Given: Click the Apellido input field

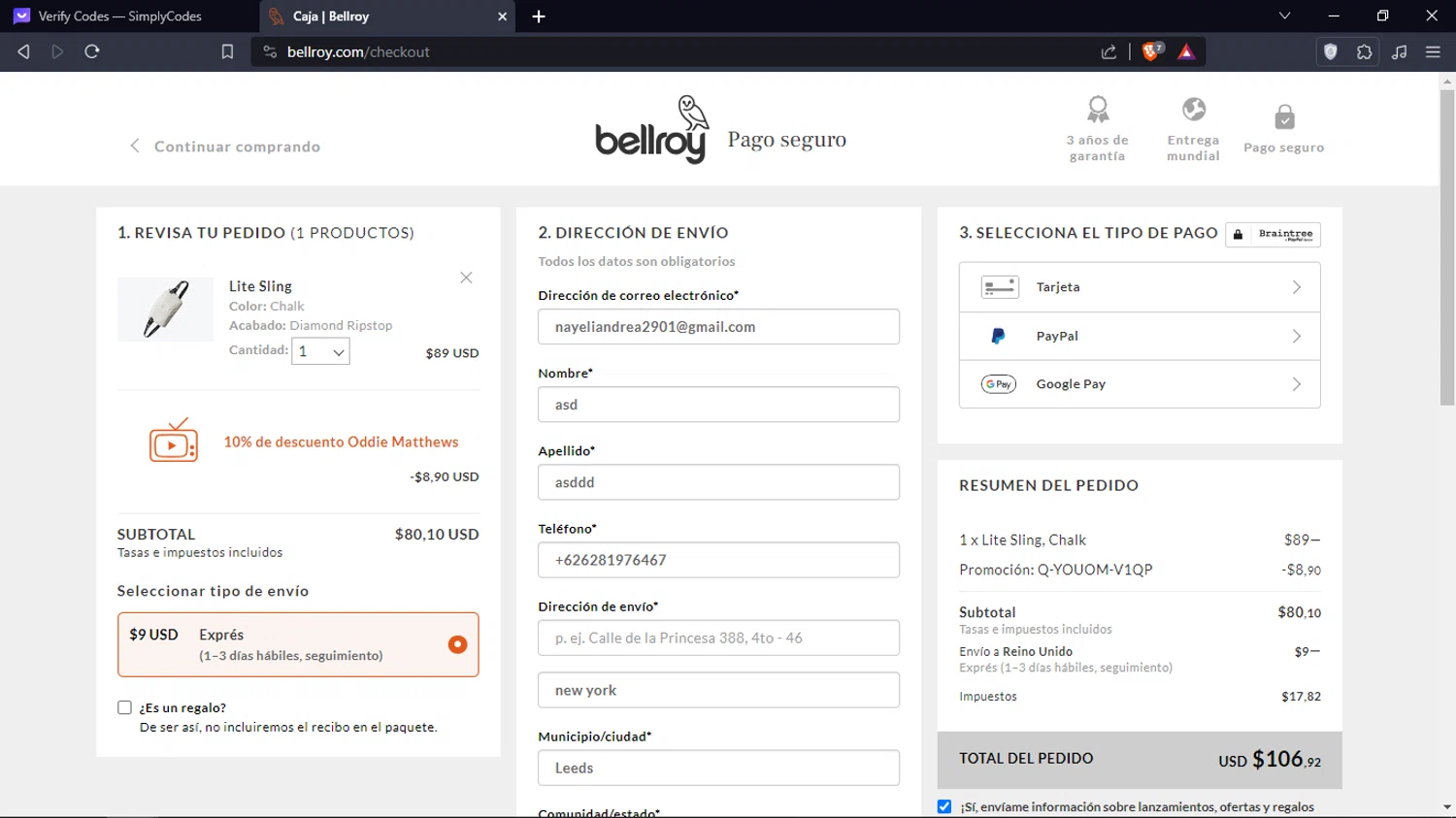Looking at the screenshot, I should click(718, 482).
